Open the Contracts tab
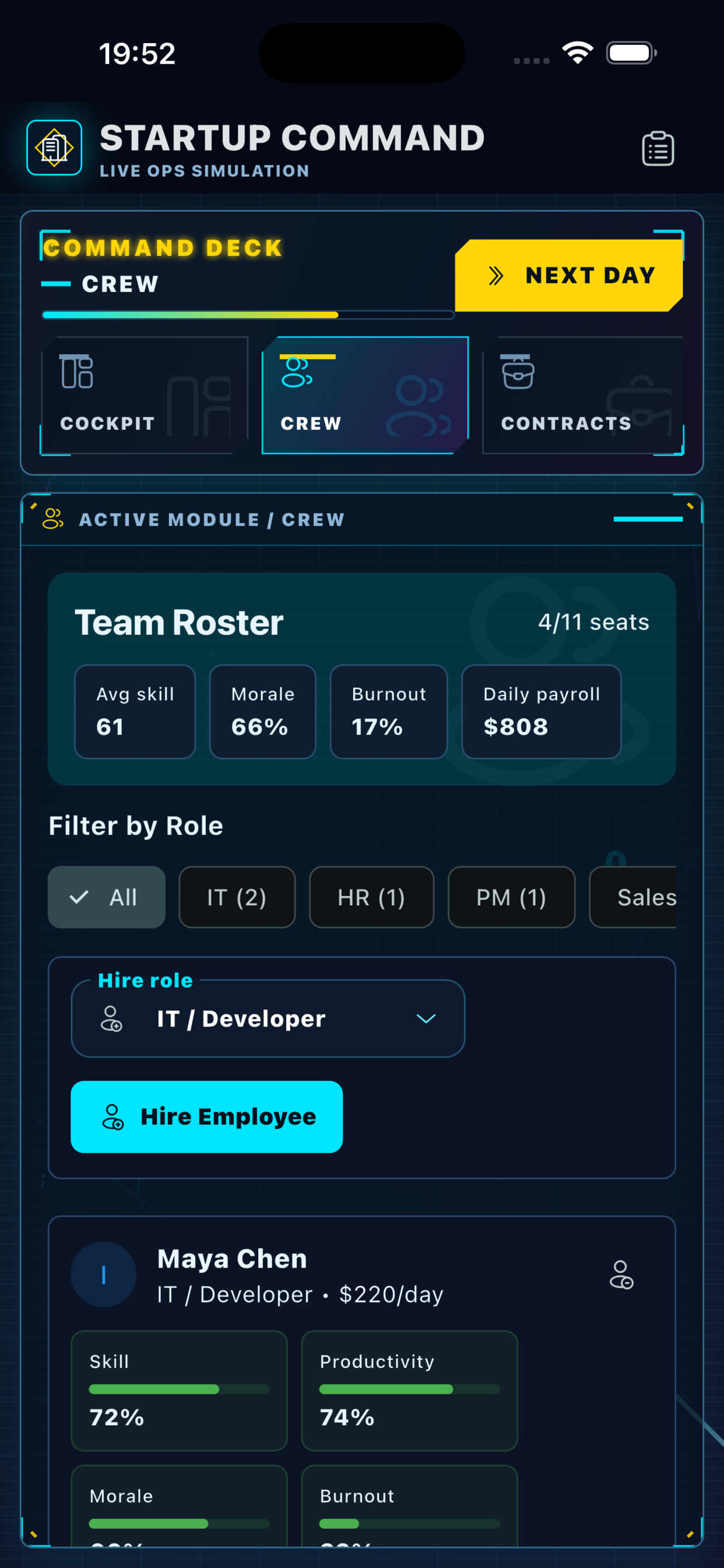The image size is (724, 1568). click(x=583, y=395)
